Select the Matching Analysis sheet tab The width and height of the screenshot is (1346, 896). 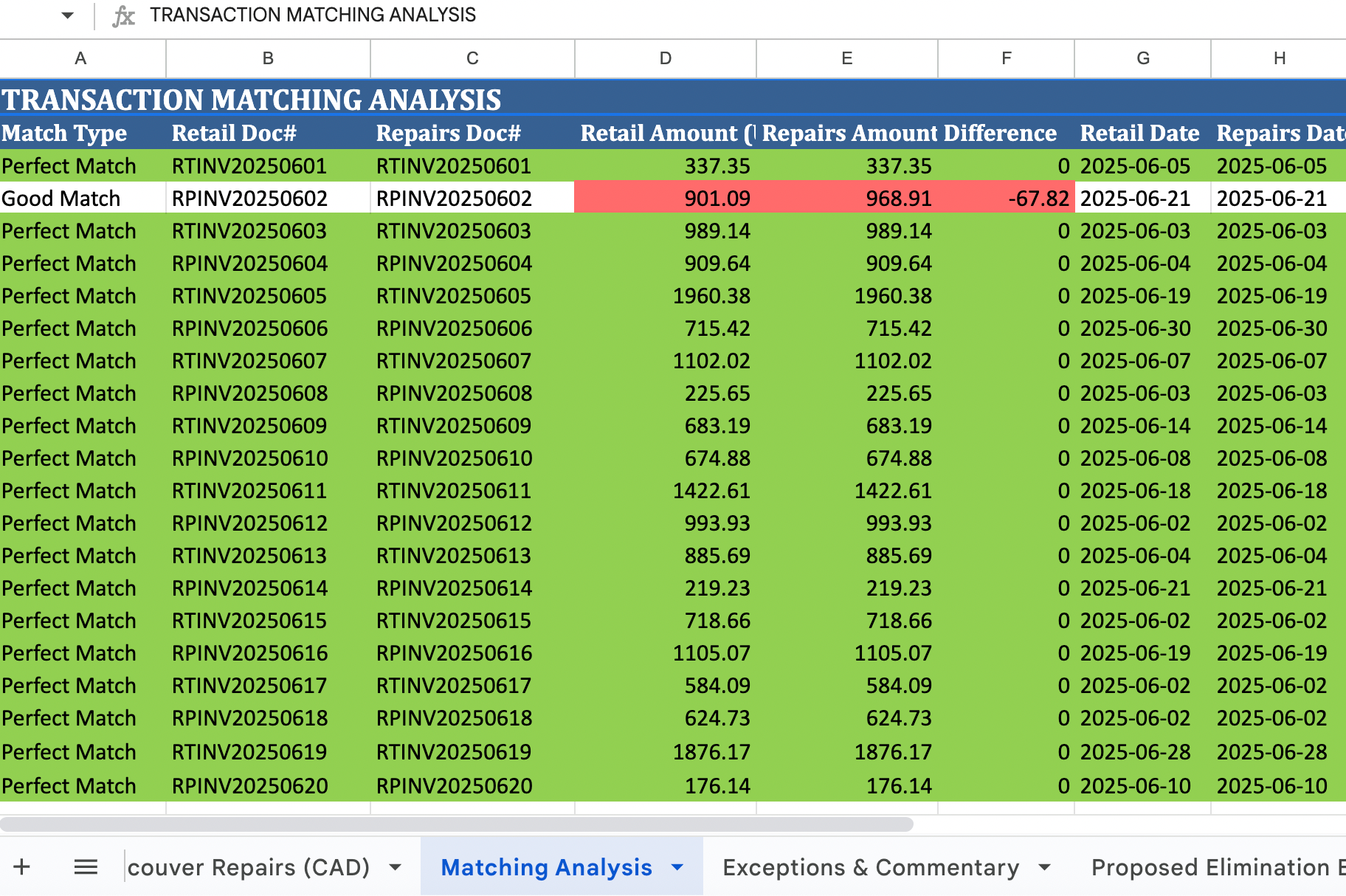click(x=546, y=867)
